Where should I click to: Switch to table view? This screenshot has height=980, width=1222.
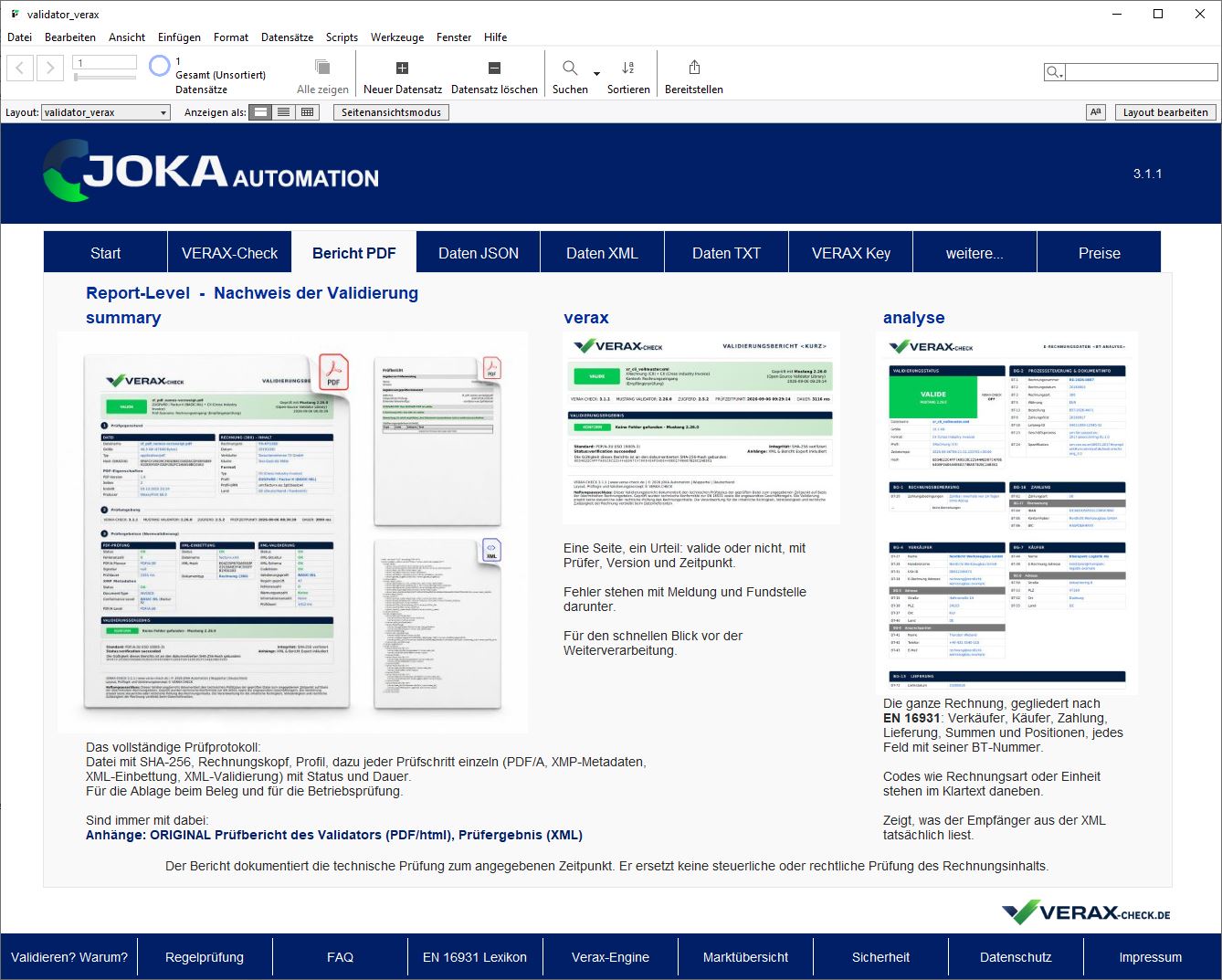307,112
